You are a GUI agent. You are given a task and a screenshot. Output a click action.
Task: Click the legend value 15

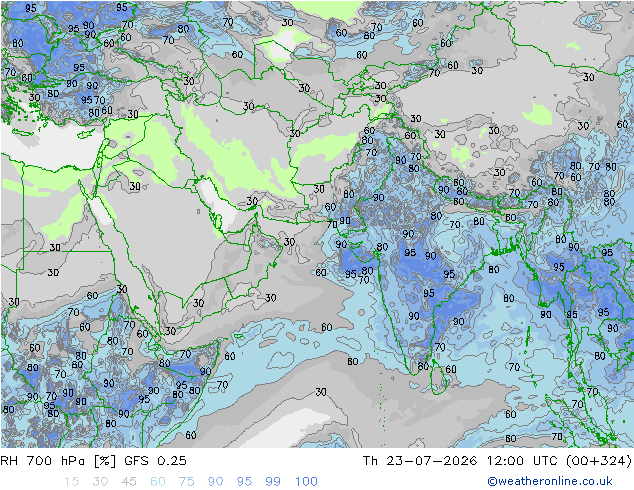tap(71, 482)
